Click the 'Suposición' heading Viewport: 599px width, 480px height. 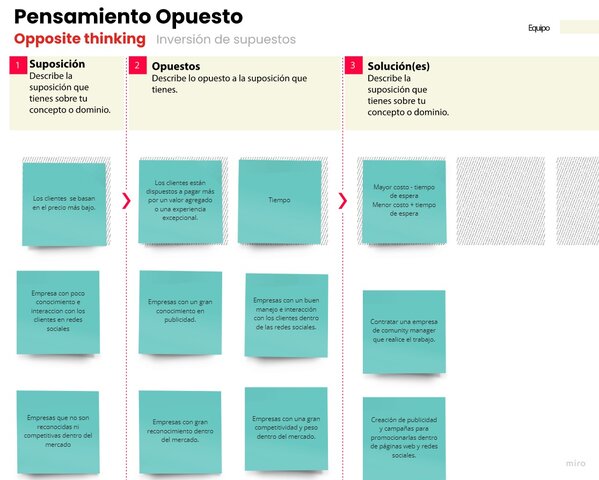57,64
